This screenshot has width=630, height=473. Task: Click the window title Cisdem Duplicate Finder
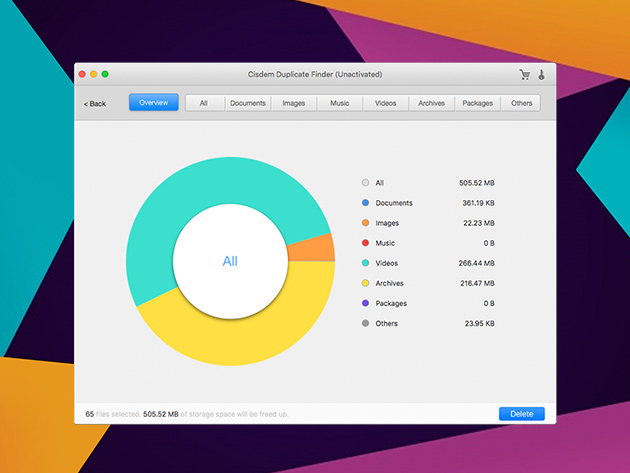pos(315,74)
